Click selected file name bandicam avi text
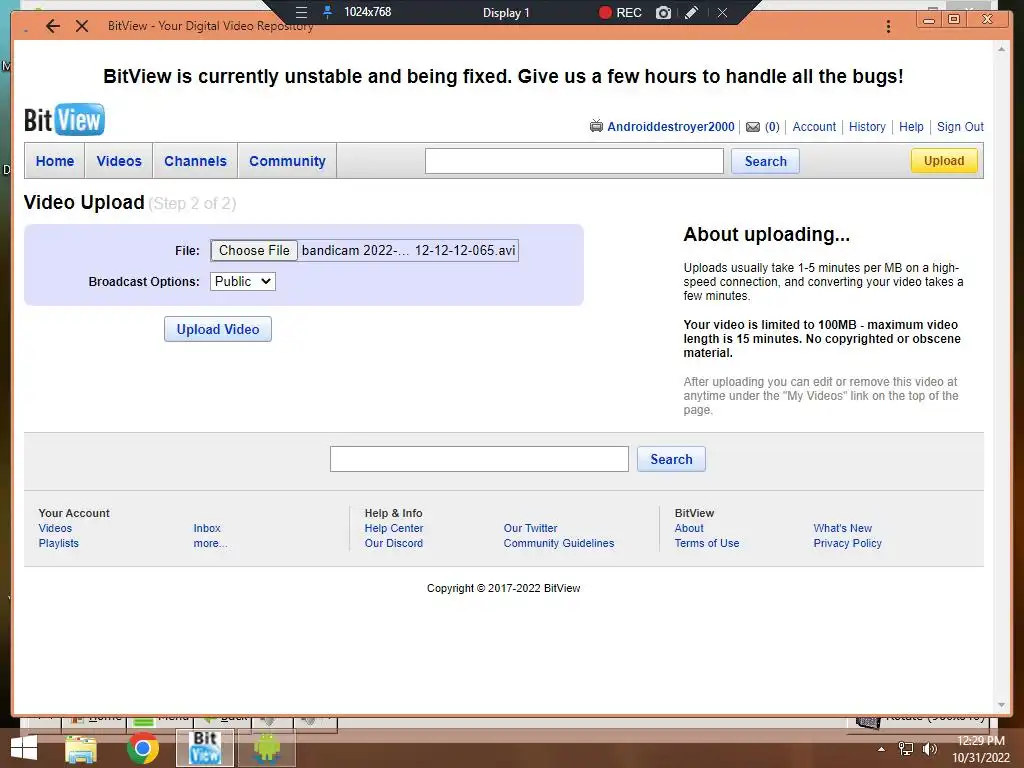 (408, 250)
